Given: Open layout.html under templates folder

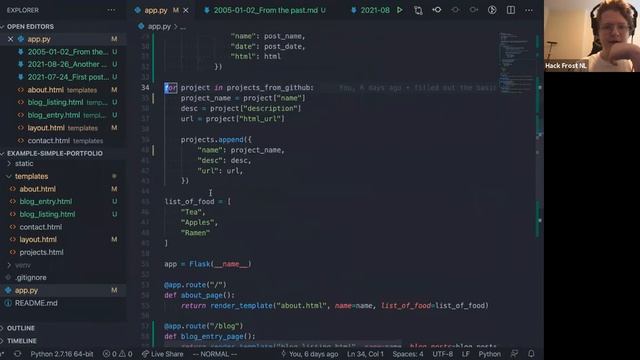Looking at the screenshot, I should tap(38, 240).
